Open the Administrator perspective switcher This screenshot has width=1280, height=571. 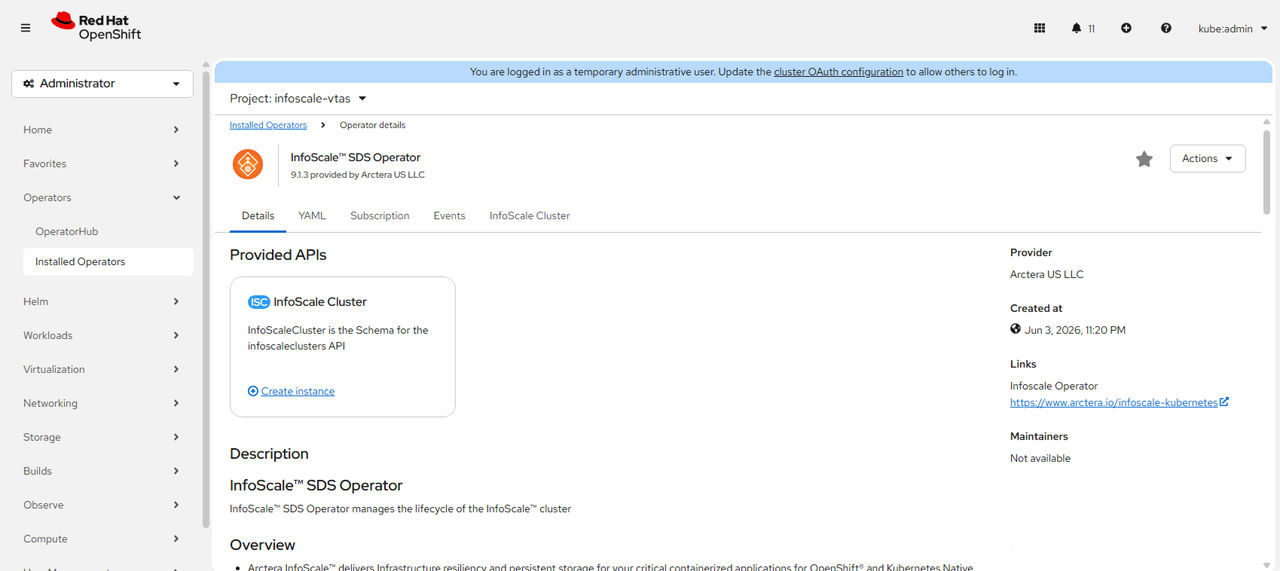click(102, 84)
